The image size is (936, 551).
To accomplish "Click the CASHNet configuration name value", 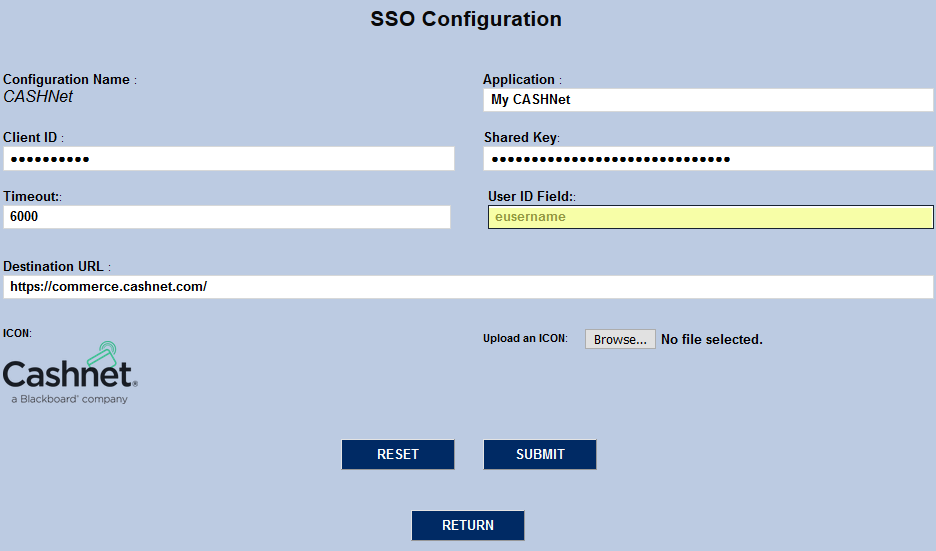I will pos(38,97).
